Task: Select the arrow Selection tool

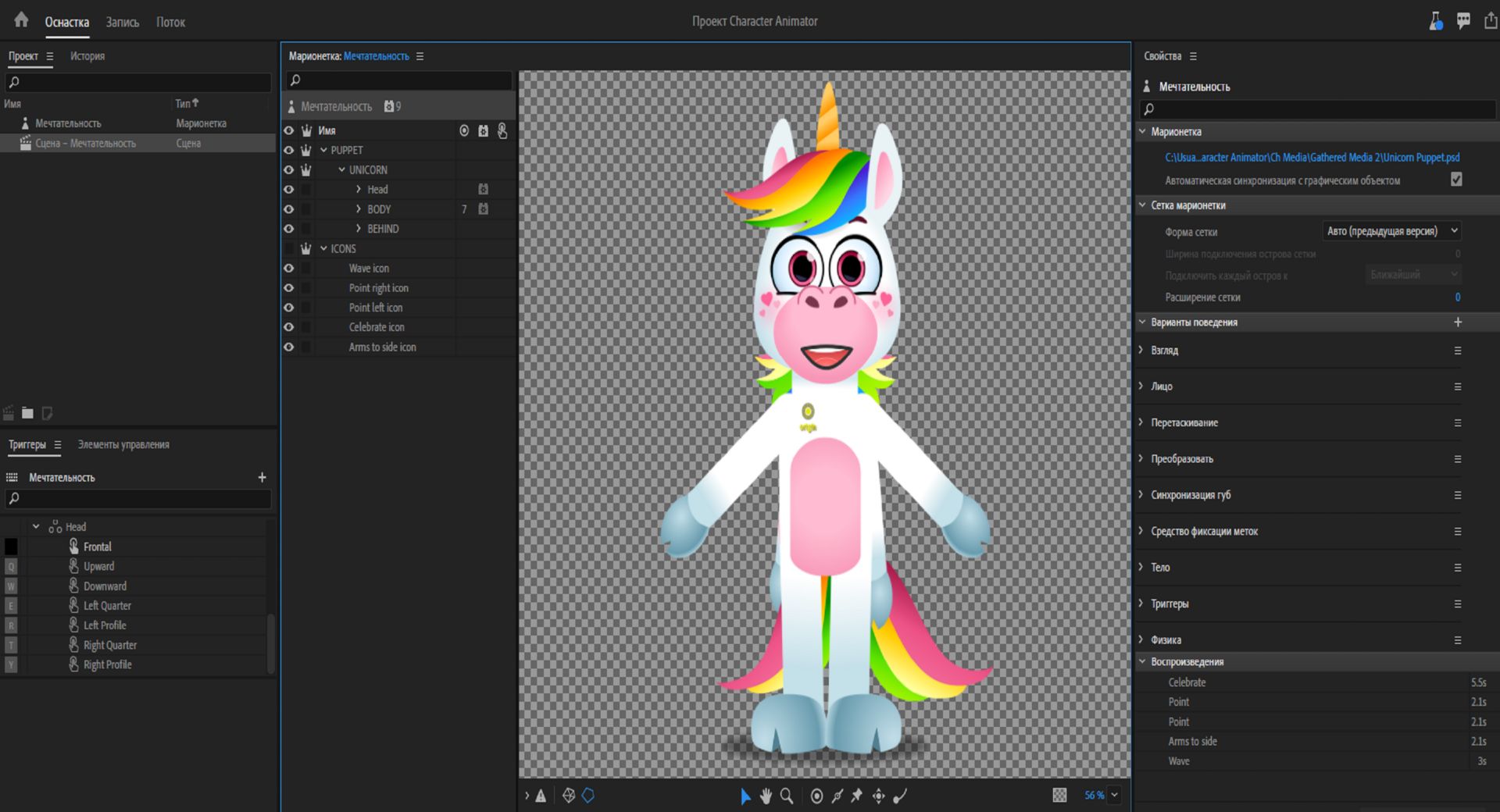Action: tap(745, 796)
